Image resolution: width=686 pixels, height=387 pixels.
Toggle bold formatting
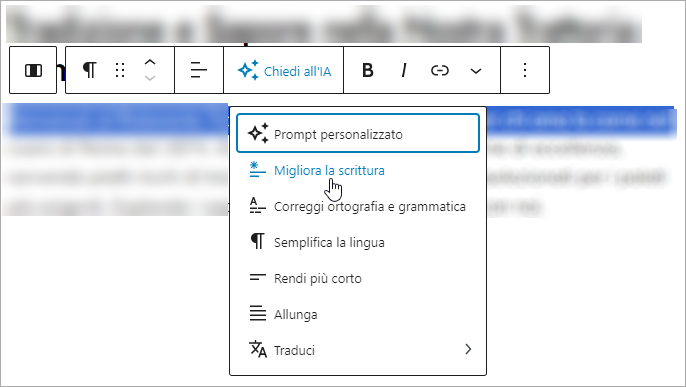coord(368,70)
